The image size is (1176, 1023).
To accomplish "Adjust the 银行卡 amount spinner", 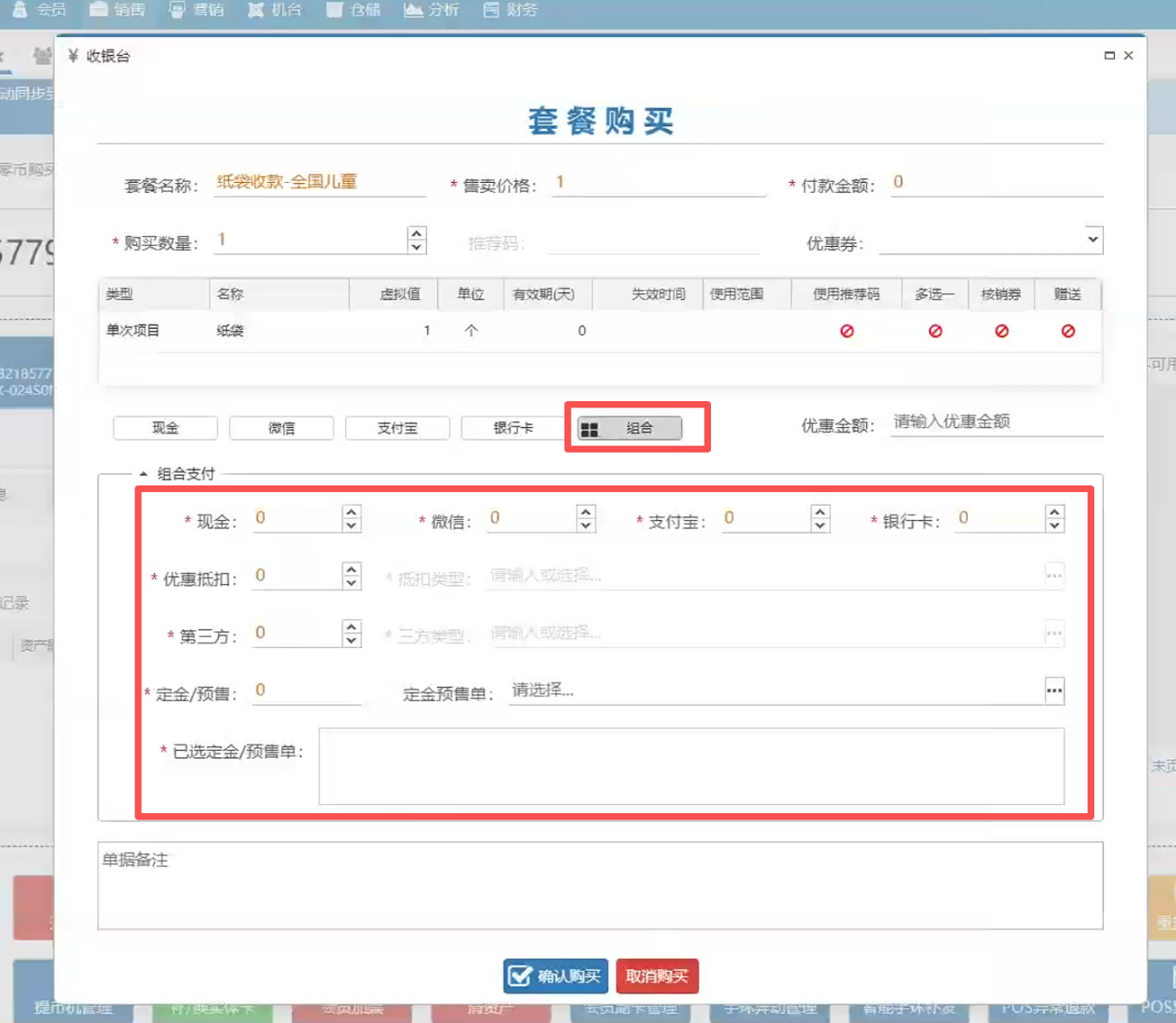I will pyautogui.click(x=1053, y=519).
